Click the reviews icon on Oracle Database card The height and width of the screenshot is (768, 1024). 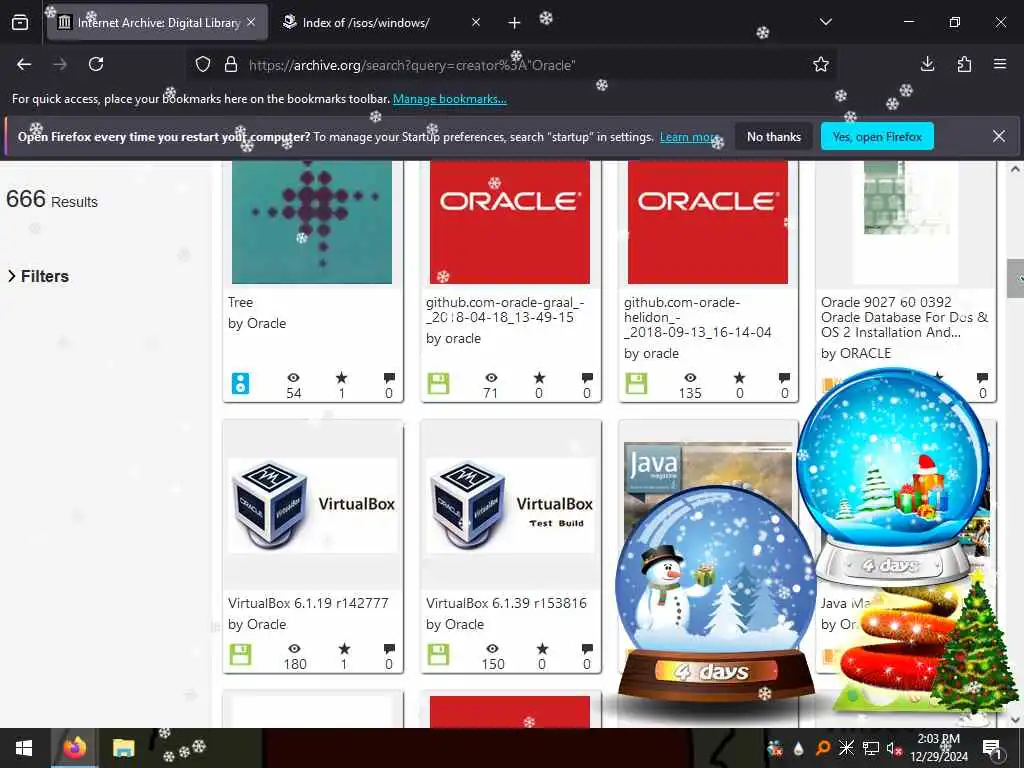[982, 377]
